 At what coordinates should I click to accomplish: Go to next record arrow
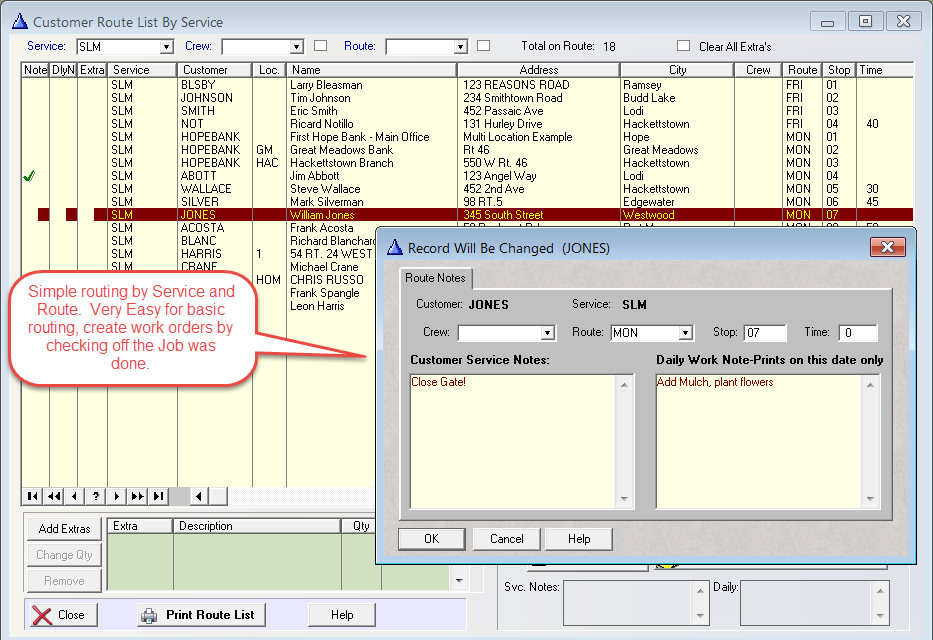pos(117,496)
